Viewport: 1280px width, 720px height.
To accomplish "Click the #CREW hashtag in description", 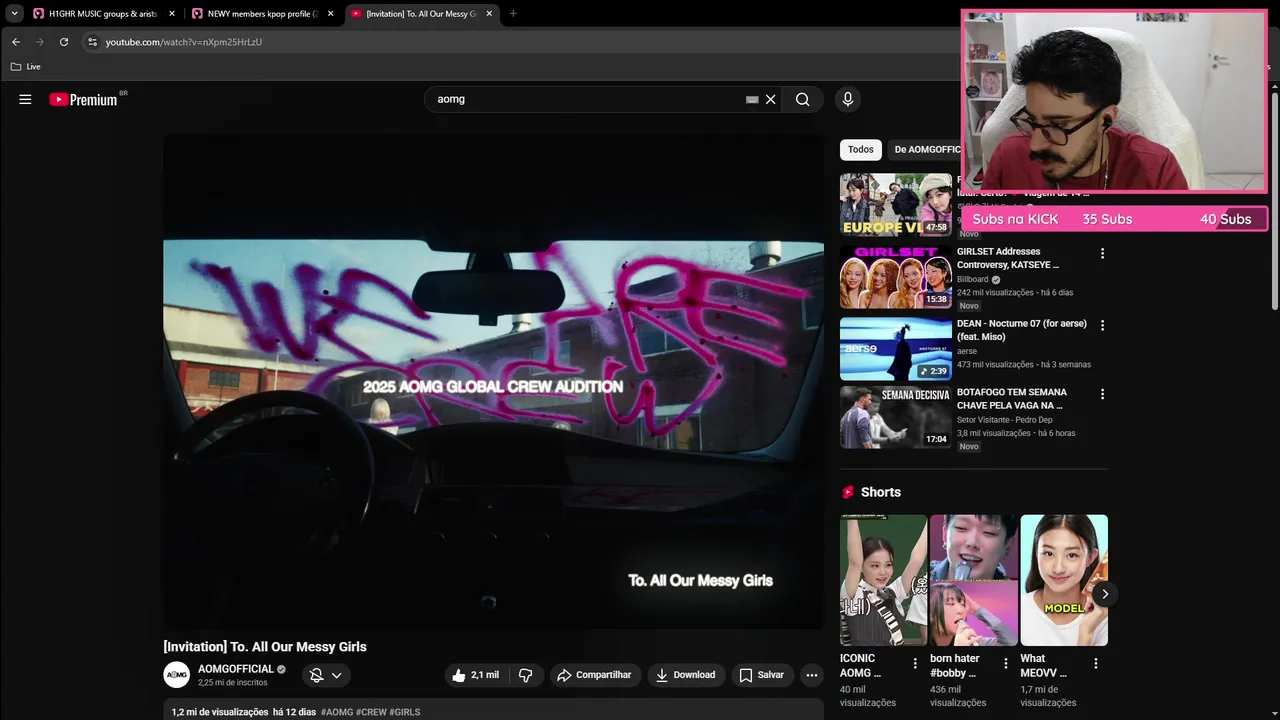I will click(371, 712).
